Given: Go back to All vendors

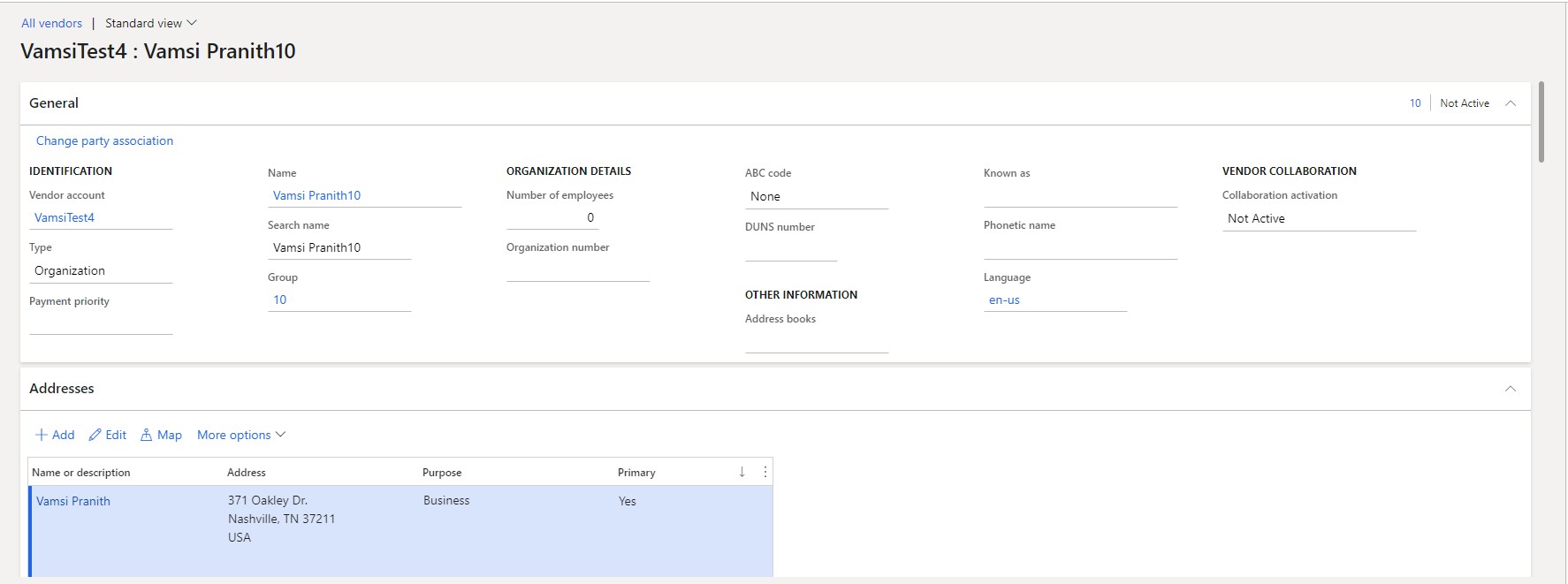Looking at the screenshot, I should click(x=51, y=23).
